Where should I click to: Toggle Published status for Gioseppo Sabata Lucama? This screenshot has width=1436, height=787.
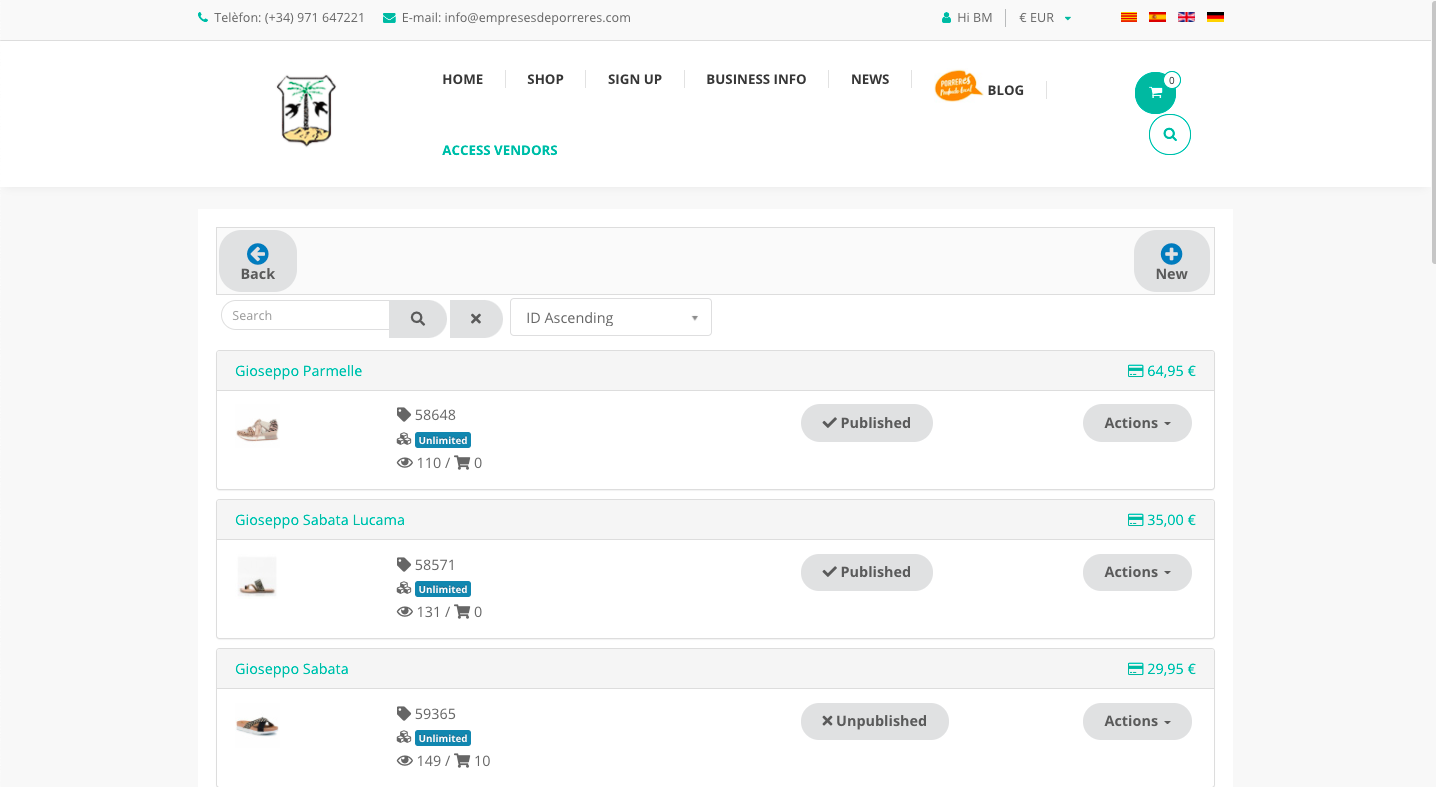(867, 572)
